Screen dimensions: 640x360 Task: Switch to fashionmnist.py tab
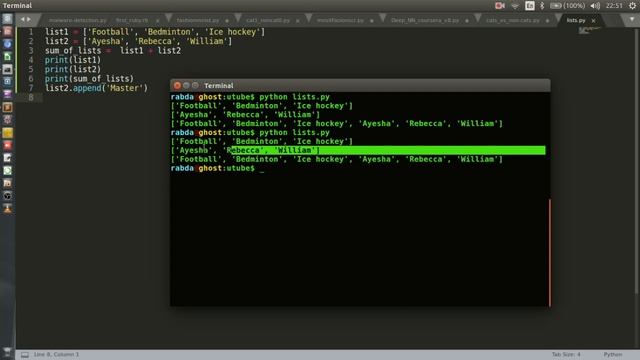198,20
